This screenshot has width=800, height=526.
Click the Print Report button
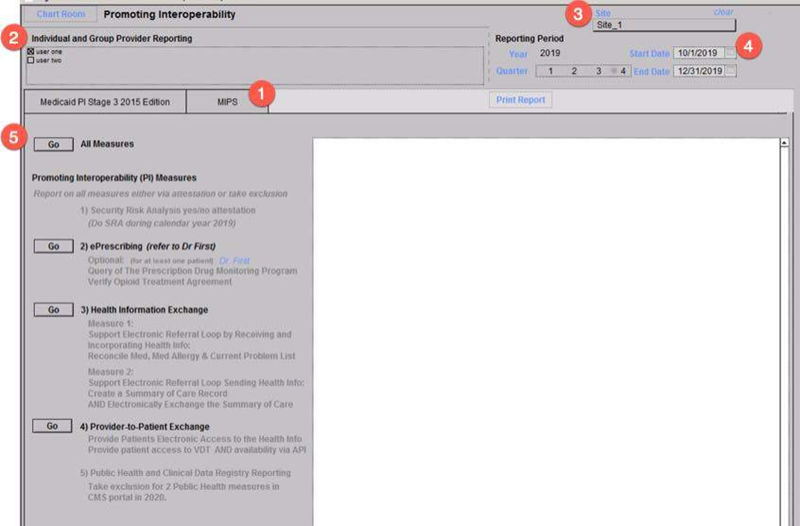click(x=520, y=101)
